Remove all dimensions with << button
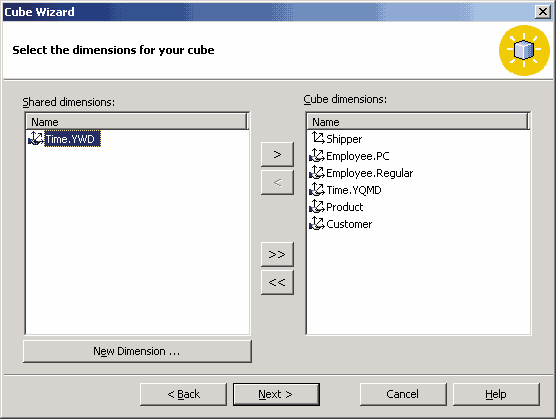The width and height of the screenshot is (556, 419). pyautogui.click(x=277, y=282)
